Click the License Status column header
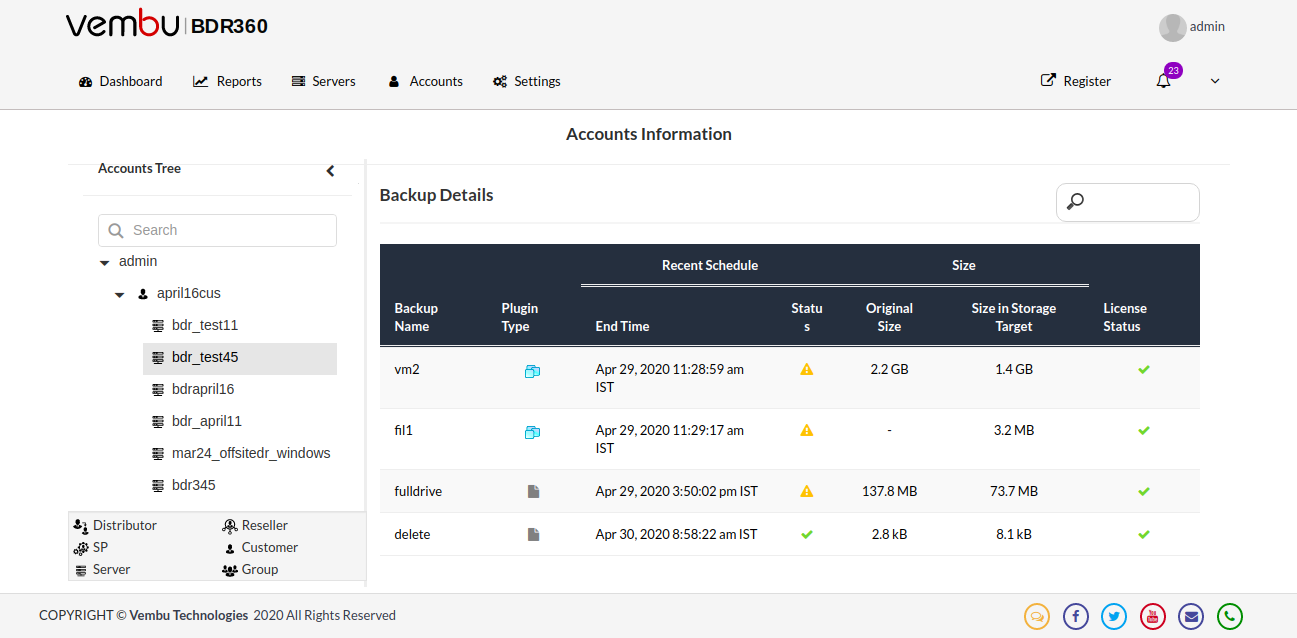This screenshot has height=638, width=1297. click(1125, 317)
